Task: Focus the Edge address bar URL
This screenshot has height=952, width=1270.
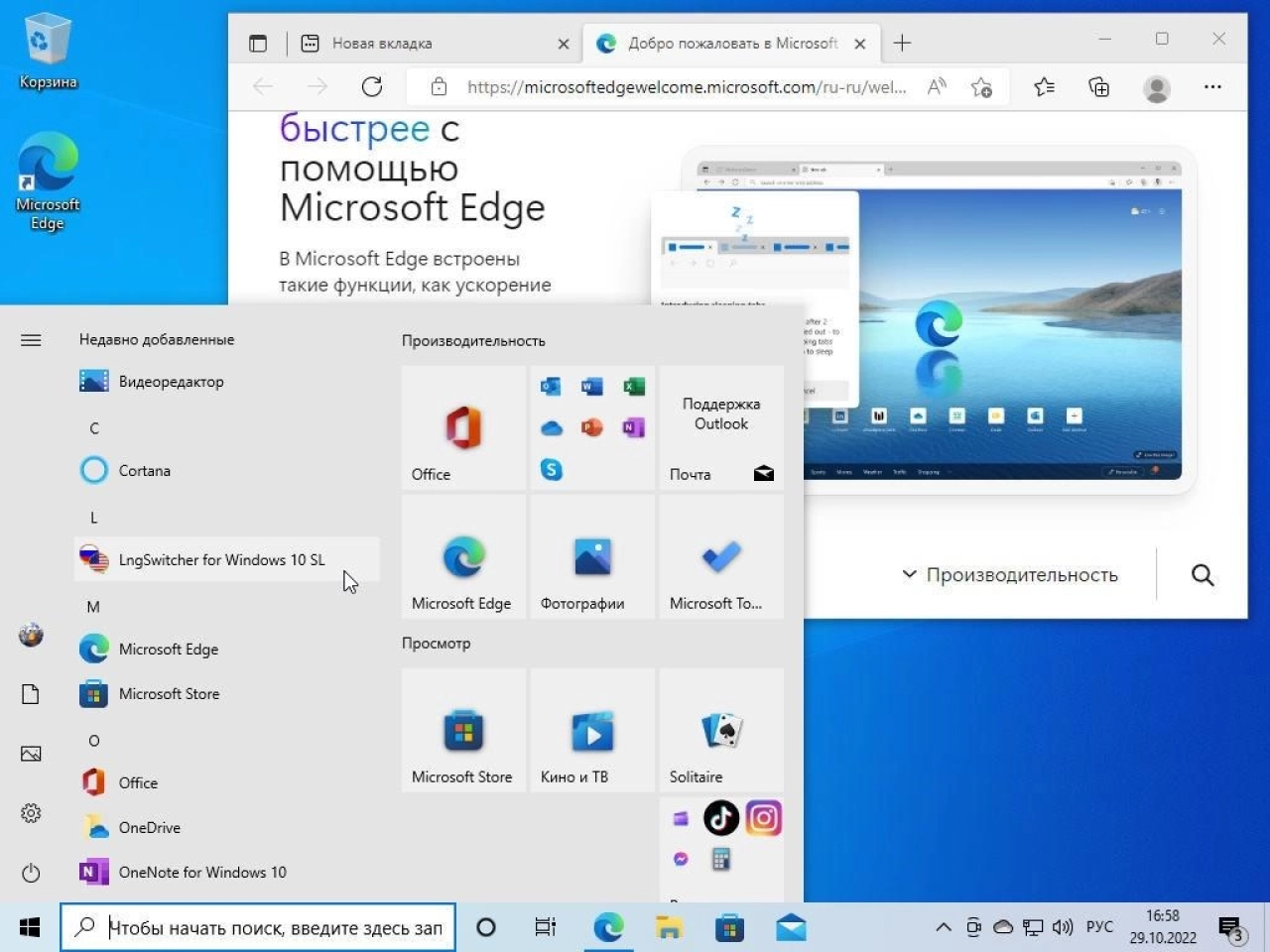Action: 687,87
